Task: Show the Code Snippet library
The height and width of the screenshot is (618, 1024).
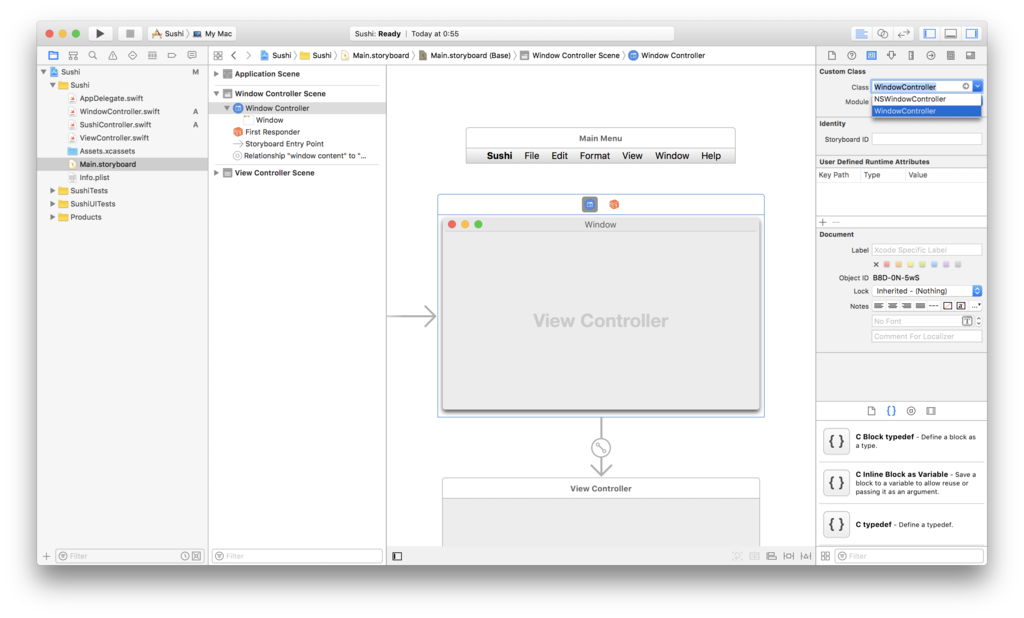Action: 891,411
